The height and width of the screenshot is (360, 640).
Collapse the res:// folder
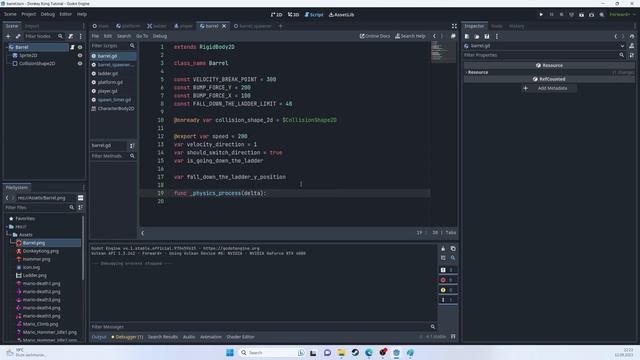pos(7,227)
